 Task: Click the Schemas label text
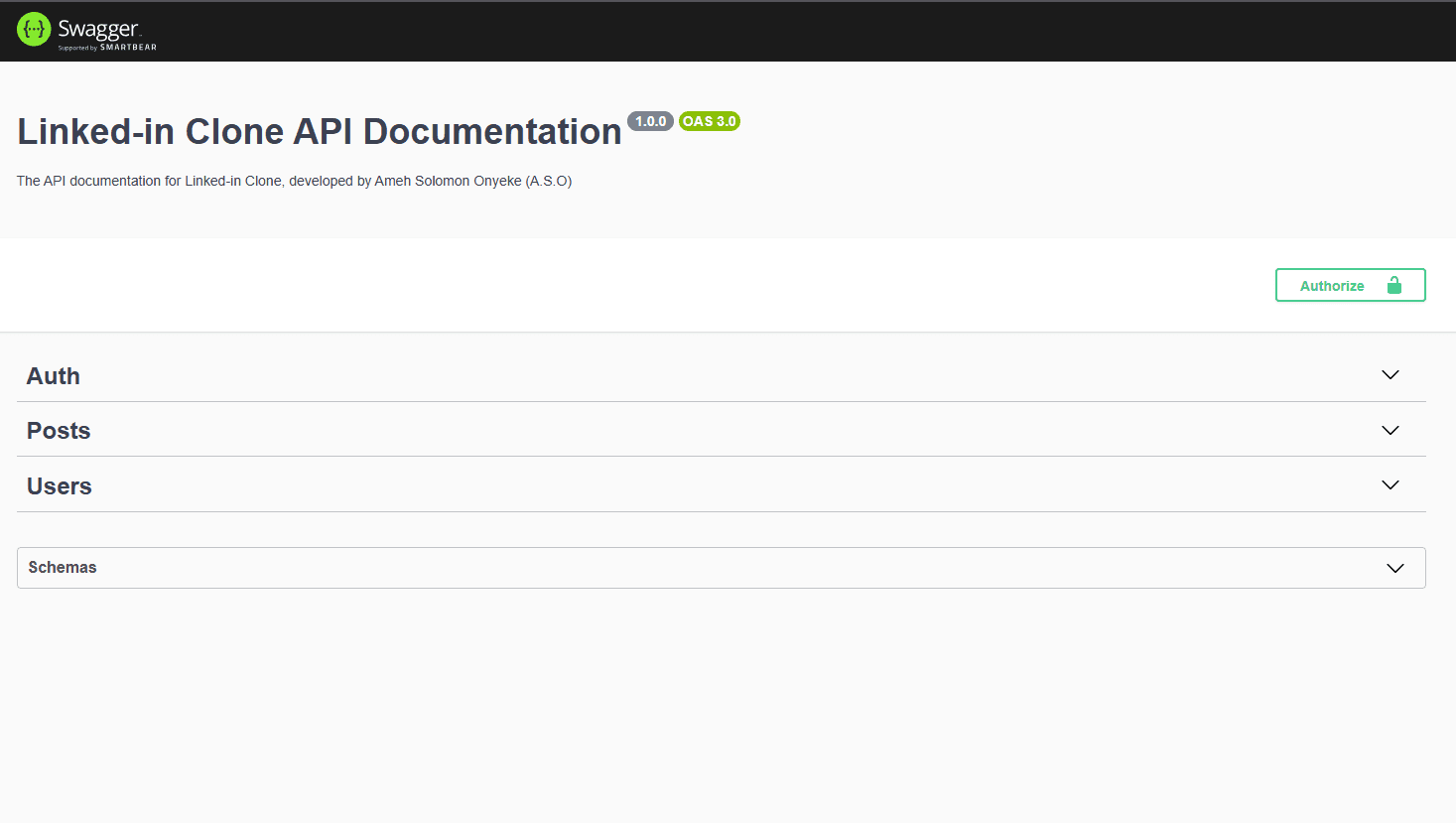pyautogui.click(x=63, y=568)
